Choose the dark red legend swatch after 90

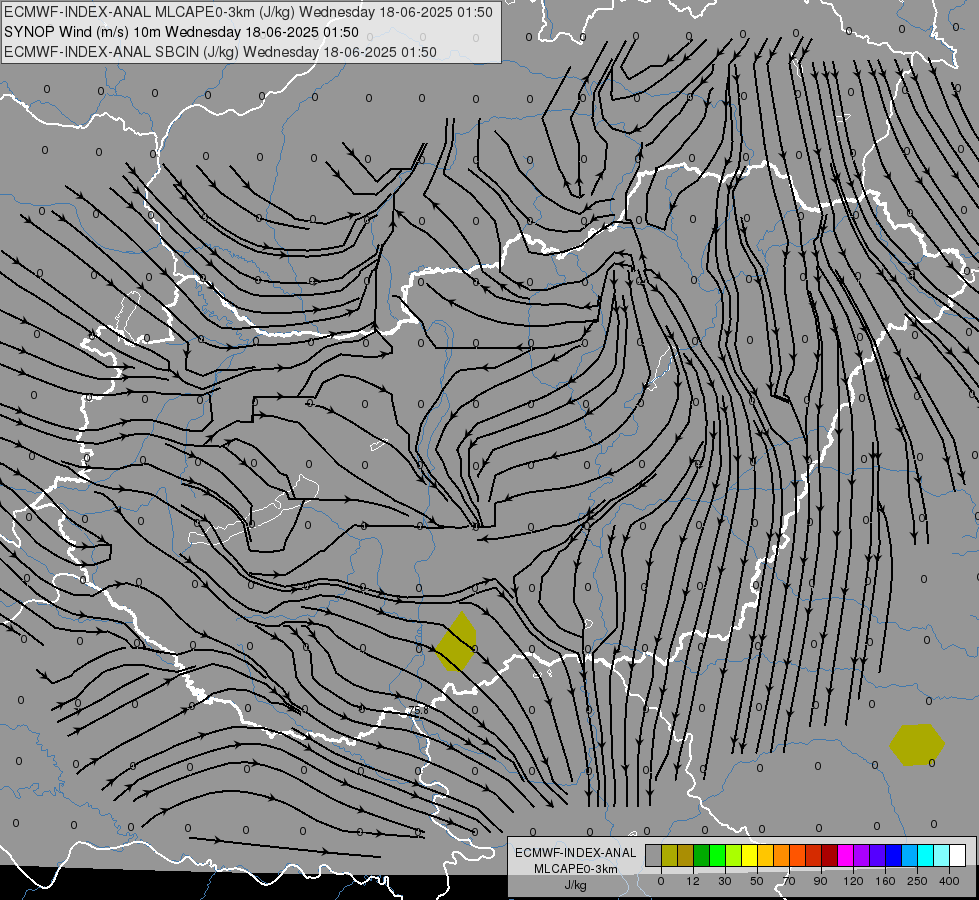pyautogui.click(x=830, y=856)
